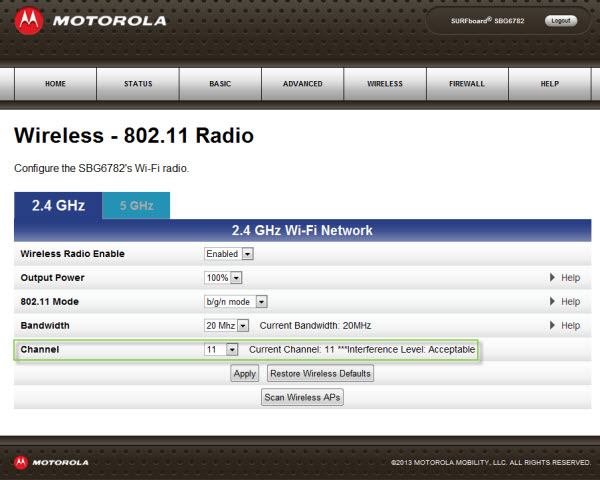This screenshot has height=480, width=600.
Task: Click the Motorola logo in the header
Action: (x=26, y=21)
